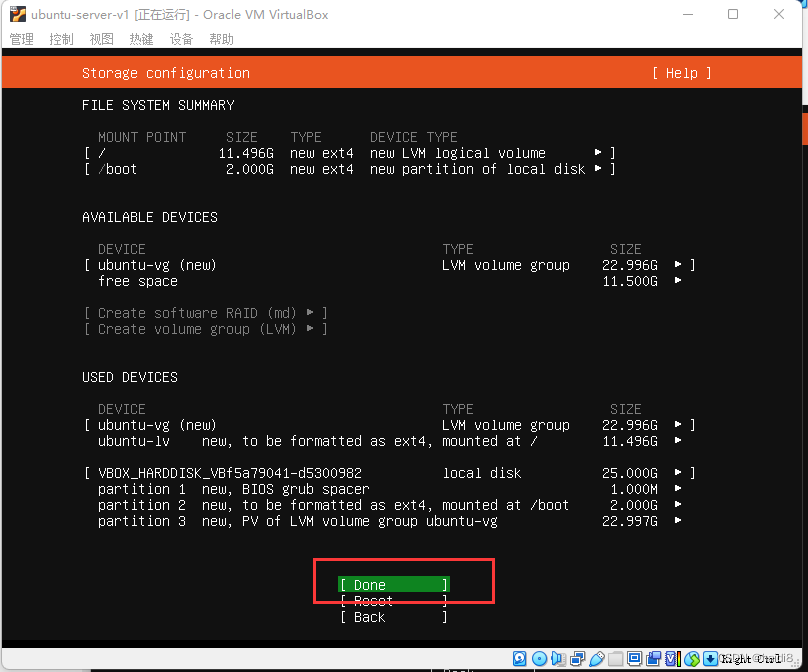Click the keyboard capture arrow icon
The width and height of the screenshot is (808, 672).
click(x=710, y=659)
